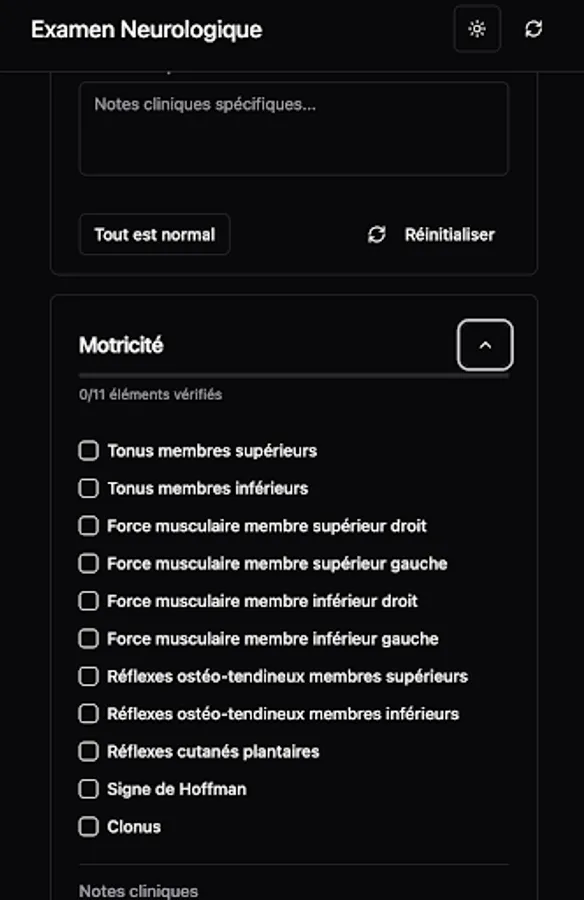Toggle light mode with the sun icon
The width and height of the screenshot is (584, 900).
[477, 28]
